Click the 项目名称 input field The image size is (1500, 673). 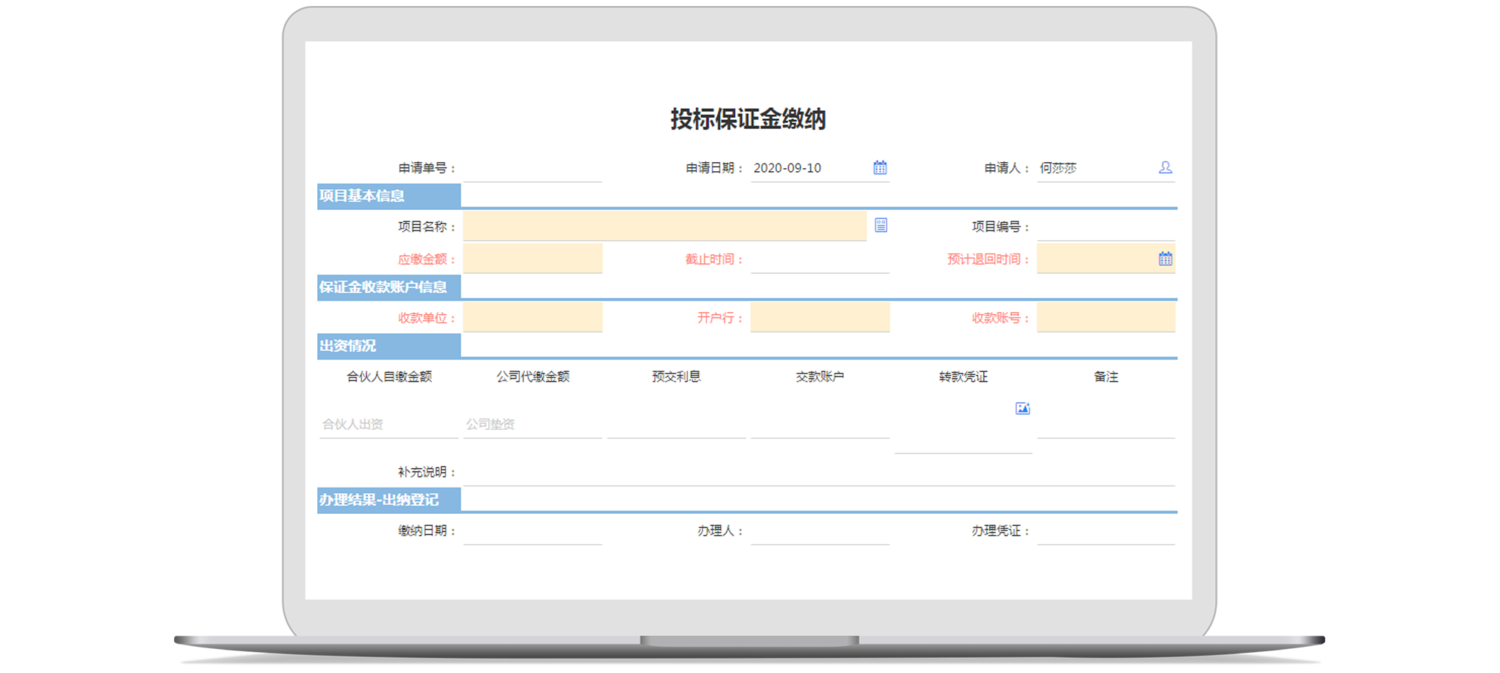click(664, 226)
